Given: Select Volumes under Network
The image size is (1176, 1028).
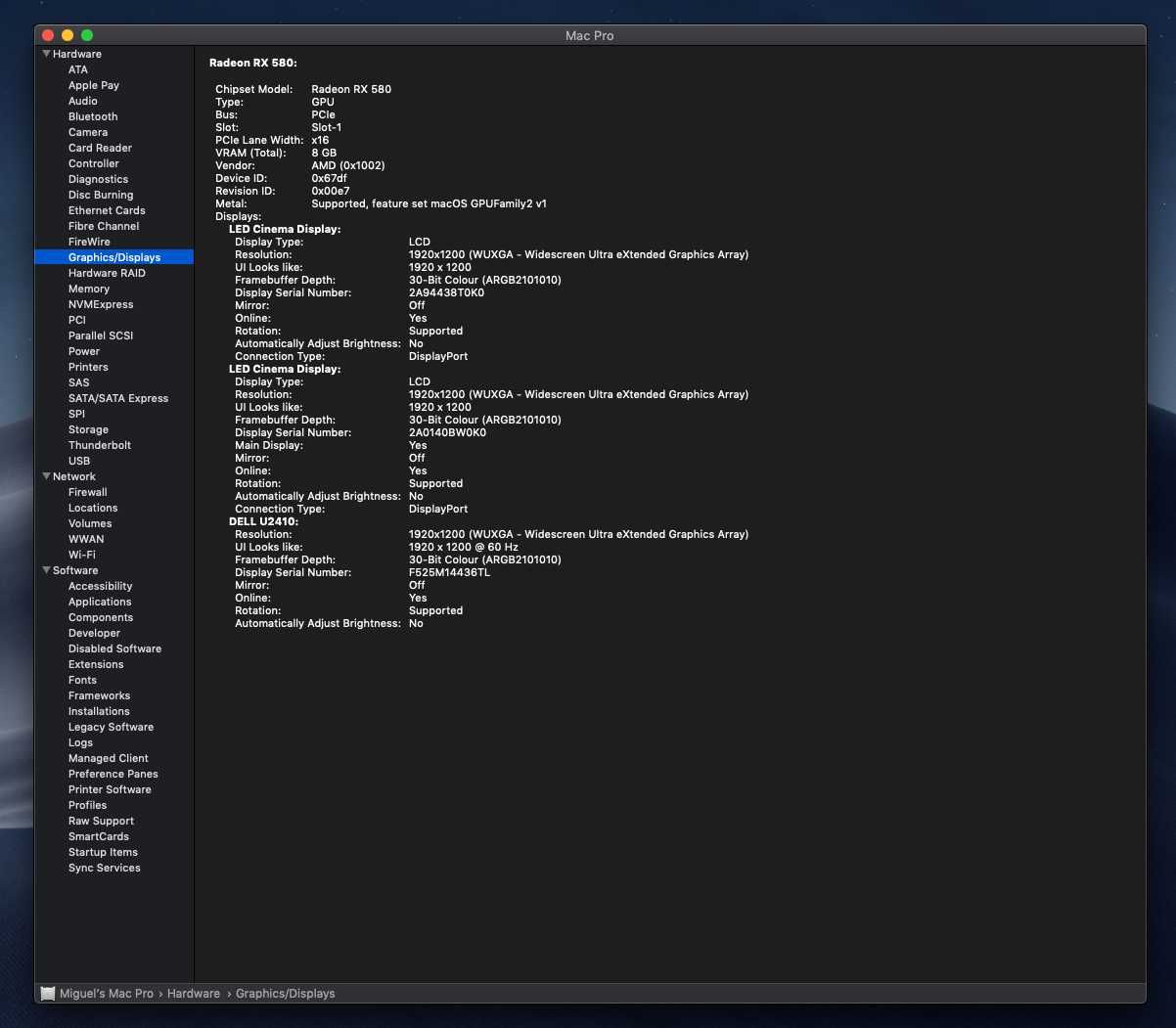Looking at the screenshot, I should click(90, 523).
